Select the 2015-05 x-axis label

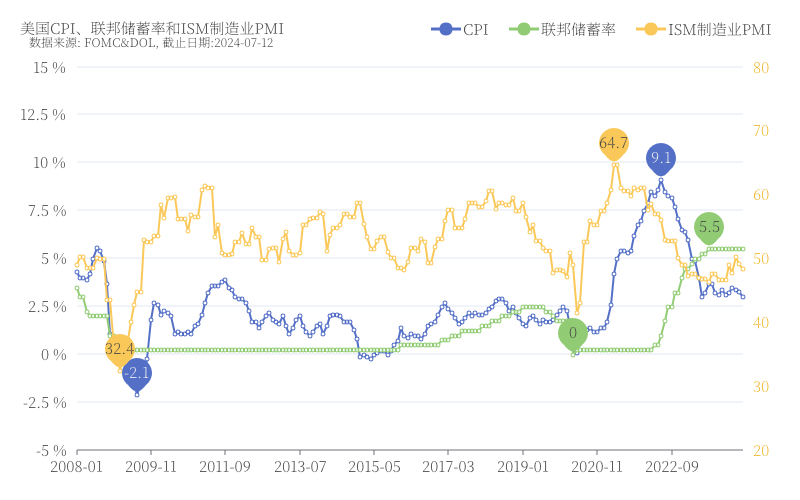pos(374,466)
